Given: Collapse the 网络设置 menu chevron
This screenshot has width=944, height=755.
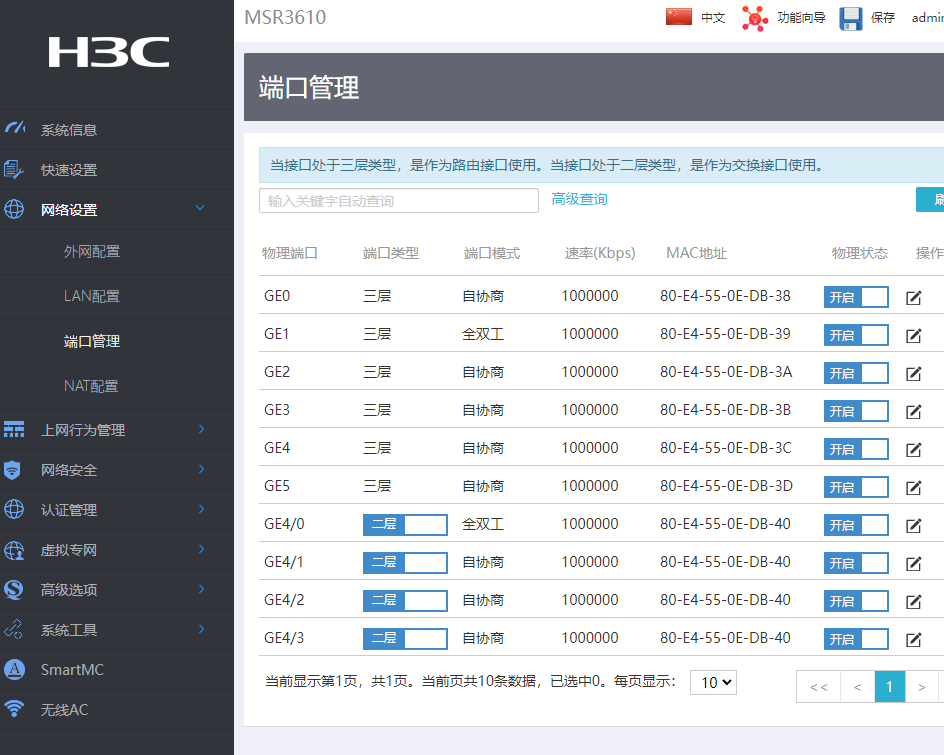Looking at the screenshot, I should pos(200,208).
